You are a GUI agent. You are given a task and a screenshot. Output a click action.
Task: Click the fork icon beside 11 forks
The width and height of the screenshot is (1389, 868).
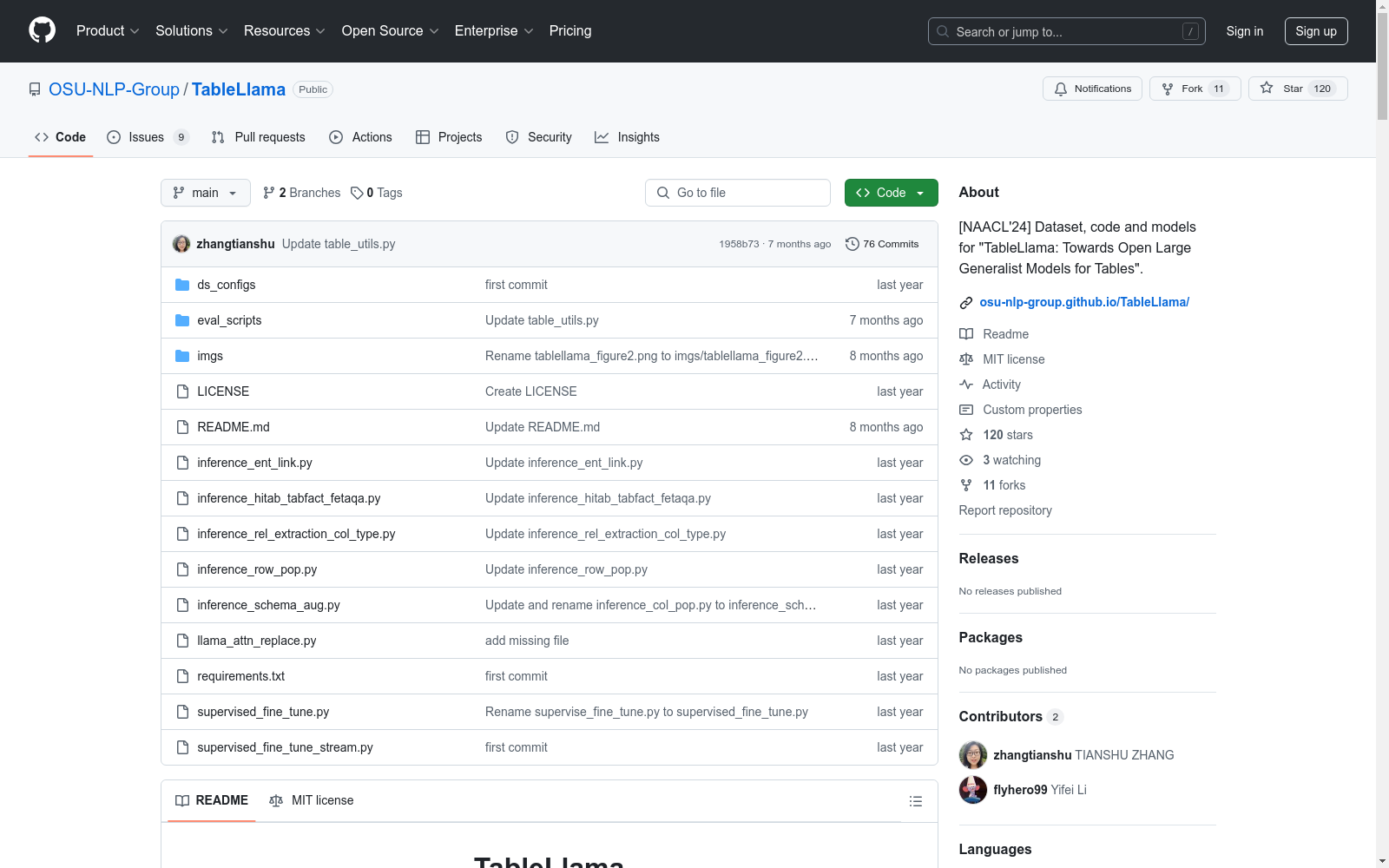click(966, 485)
